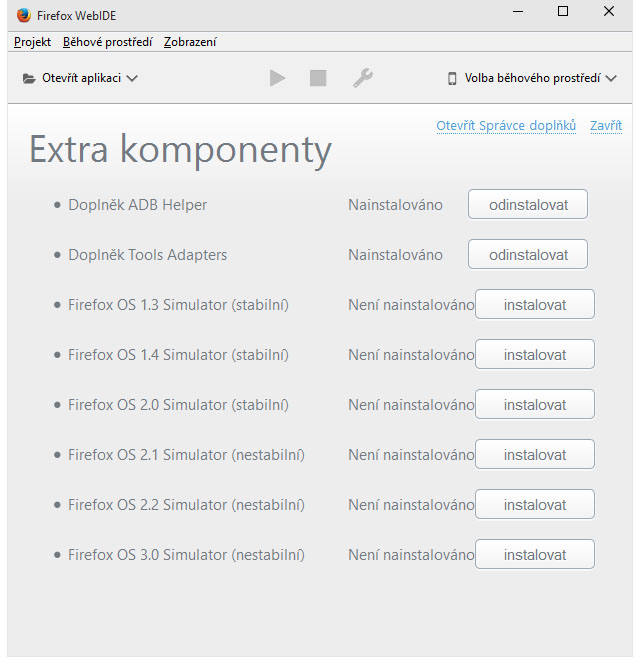
Task: Open the Zobrazení menu
Action: 190,42
